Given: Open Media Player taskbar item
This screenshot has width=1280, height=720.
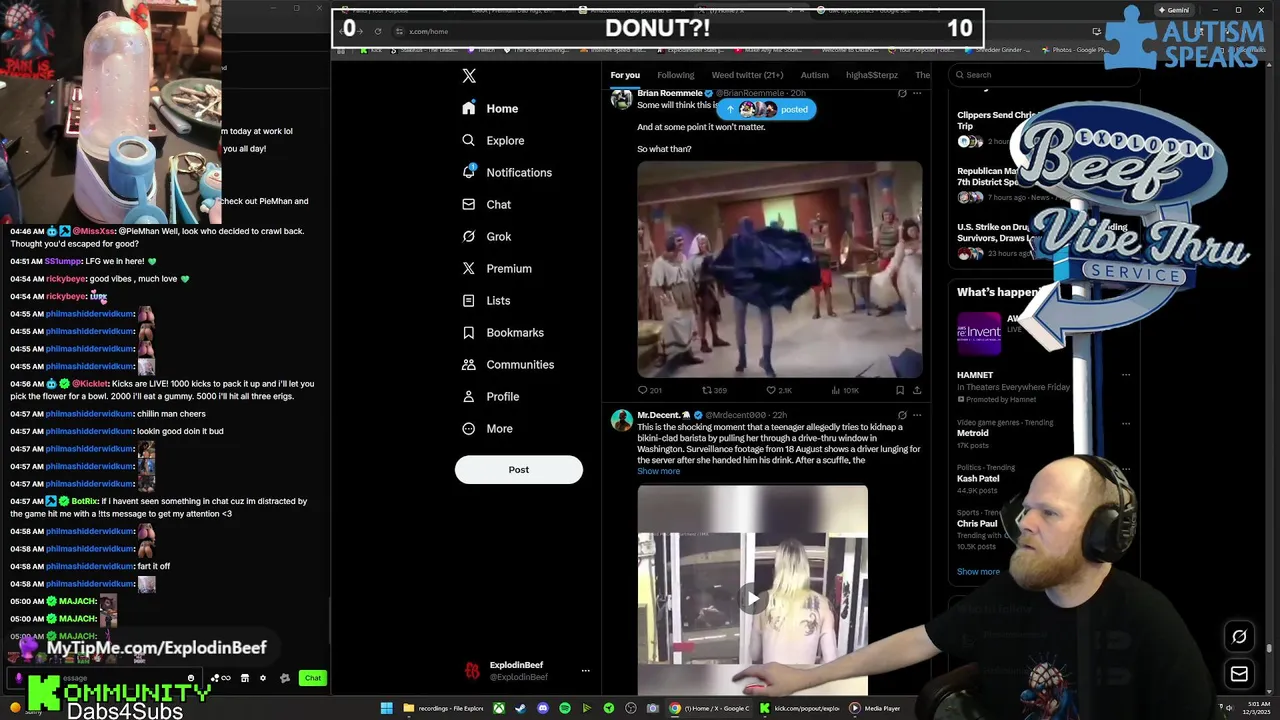Looking at the screenshot, I should tap(876, 708).
